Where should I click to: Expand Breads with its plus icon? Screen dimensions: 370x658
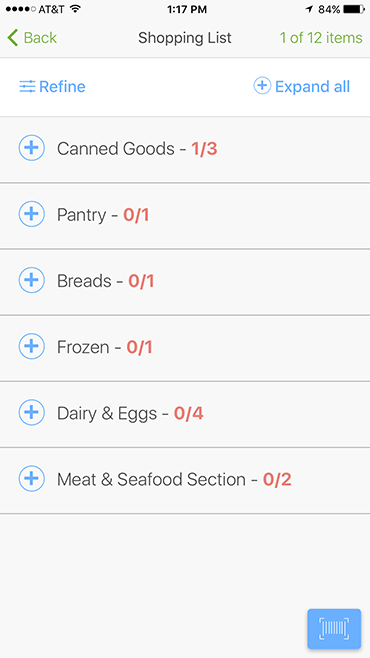(x=31, y=280)
